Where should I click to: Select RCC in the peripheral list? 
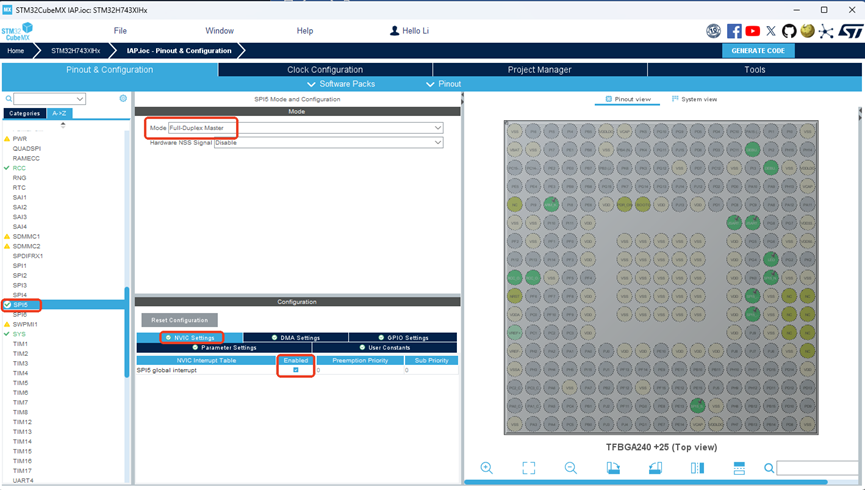tap(19, 168)
